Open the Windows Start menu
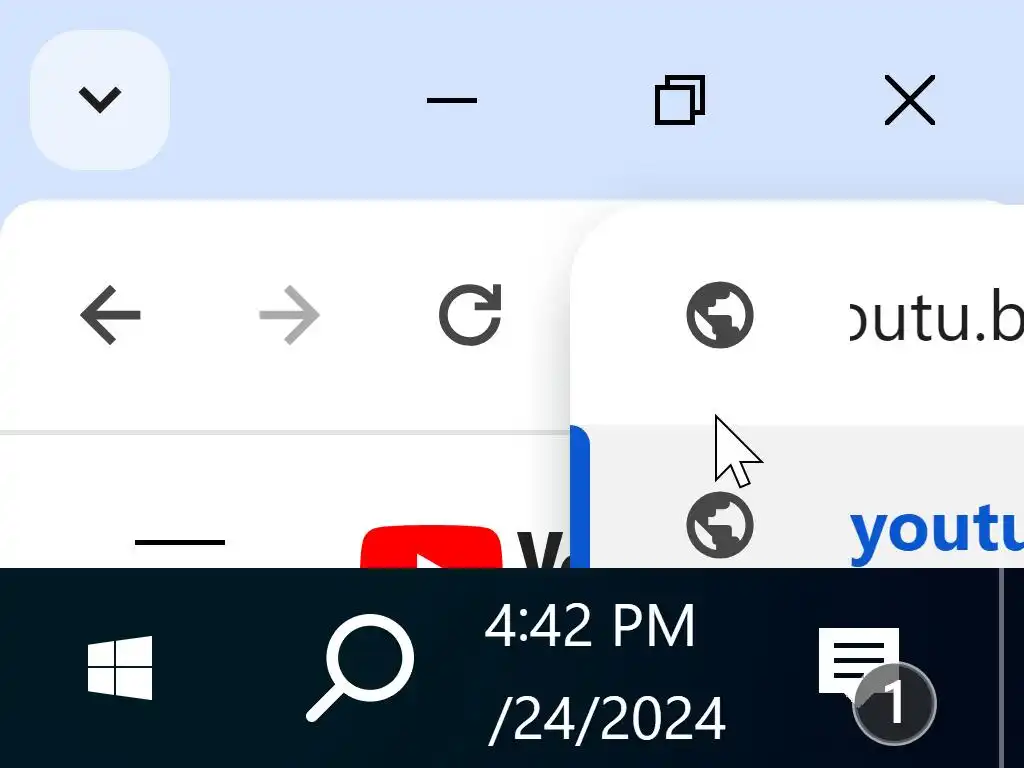 tap(120, 667)
